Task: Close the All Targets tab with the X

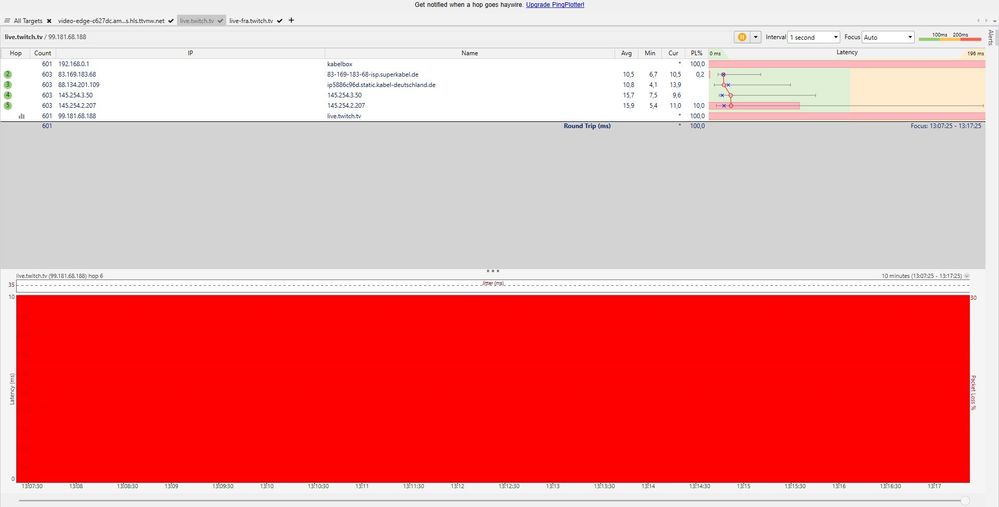Action: pyautogui.click(x=49, y=21)
